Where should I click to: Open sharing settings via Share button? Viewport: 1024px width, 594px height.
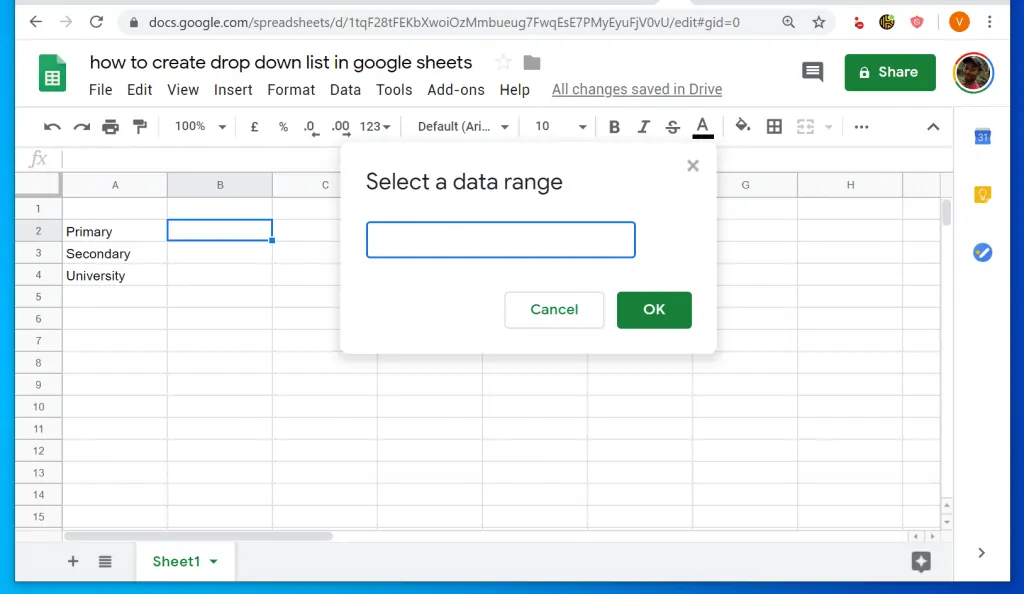coord(889,72)
